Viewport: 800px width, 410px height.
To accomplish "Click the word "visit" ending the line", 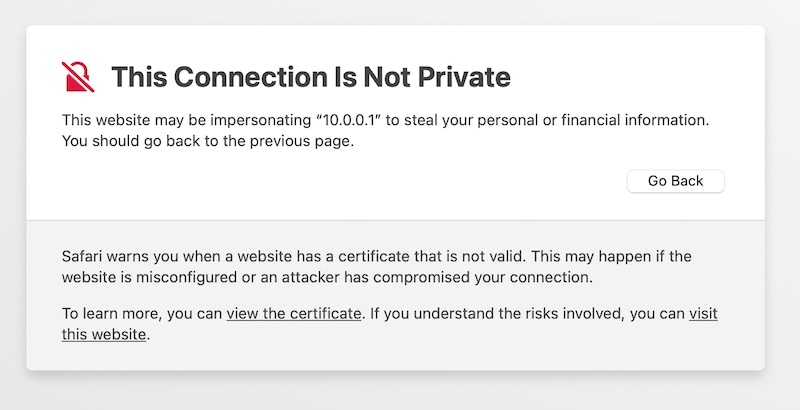I will point(703,314).
